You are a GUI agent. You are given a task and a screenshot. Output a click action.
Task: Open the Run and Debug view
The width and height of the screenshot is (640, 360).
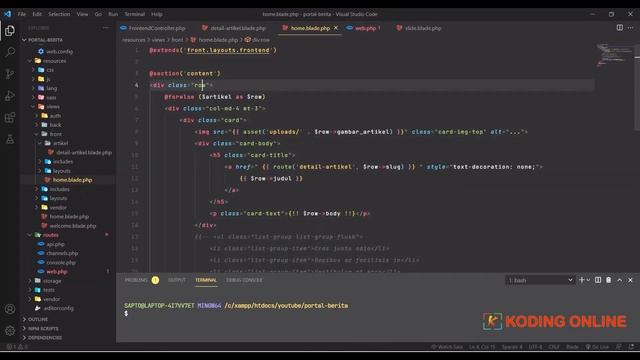(10, 96)
